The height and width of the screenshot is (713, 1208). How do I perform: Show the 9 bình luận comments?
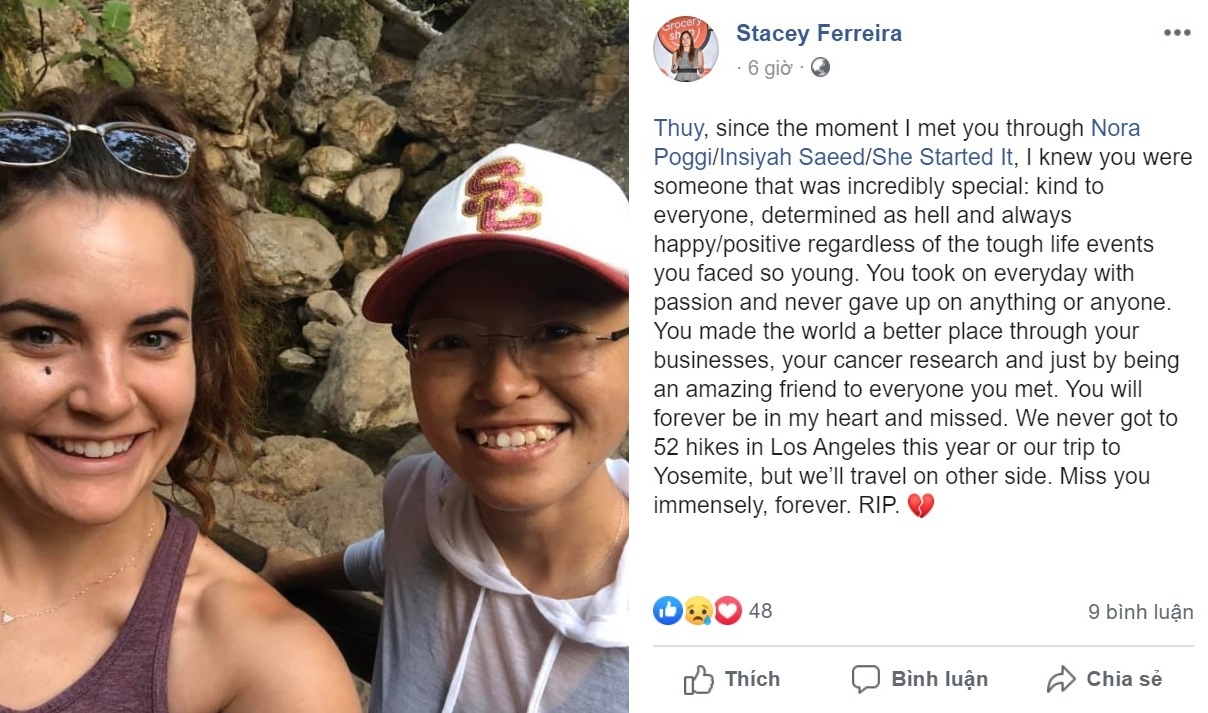[1140, 612]
